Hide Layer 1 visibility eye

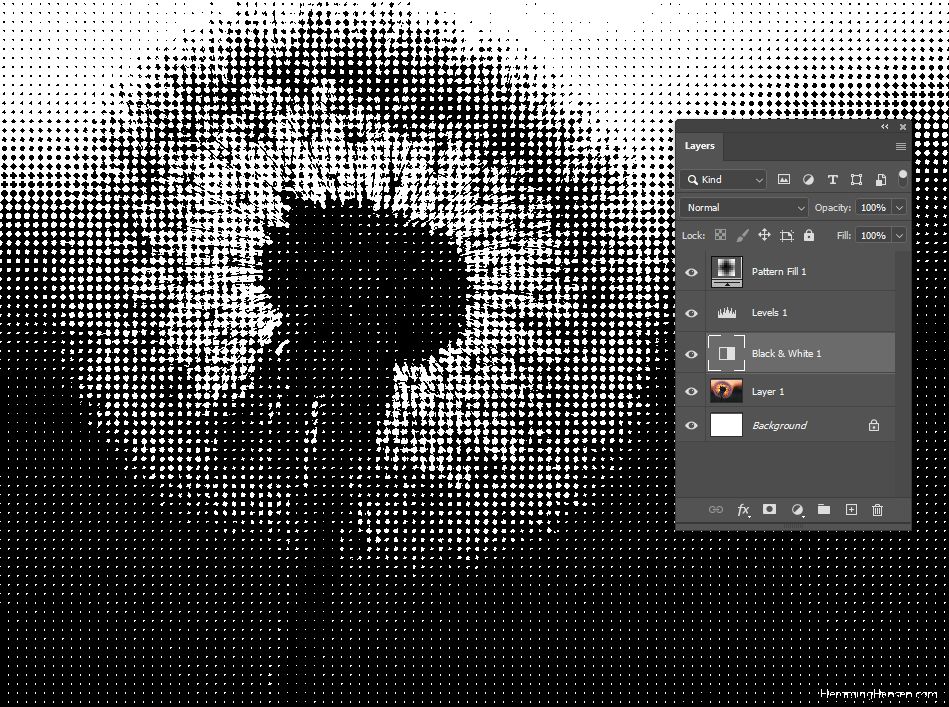coord(691,392)
